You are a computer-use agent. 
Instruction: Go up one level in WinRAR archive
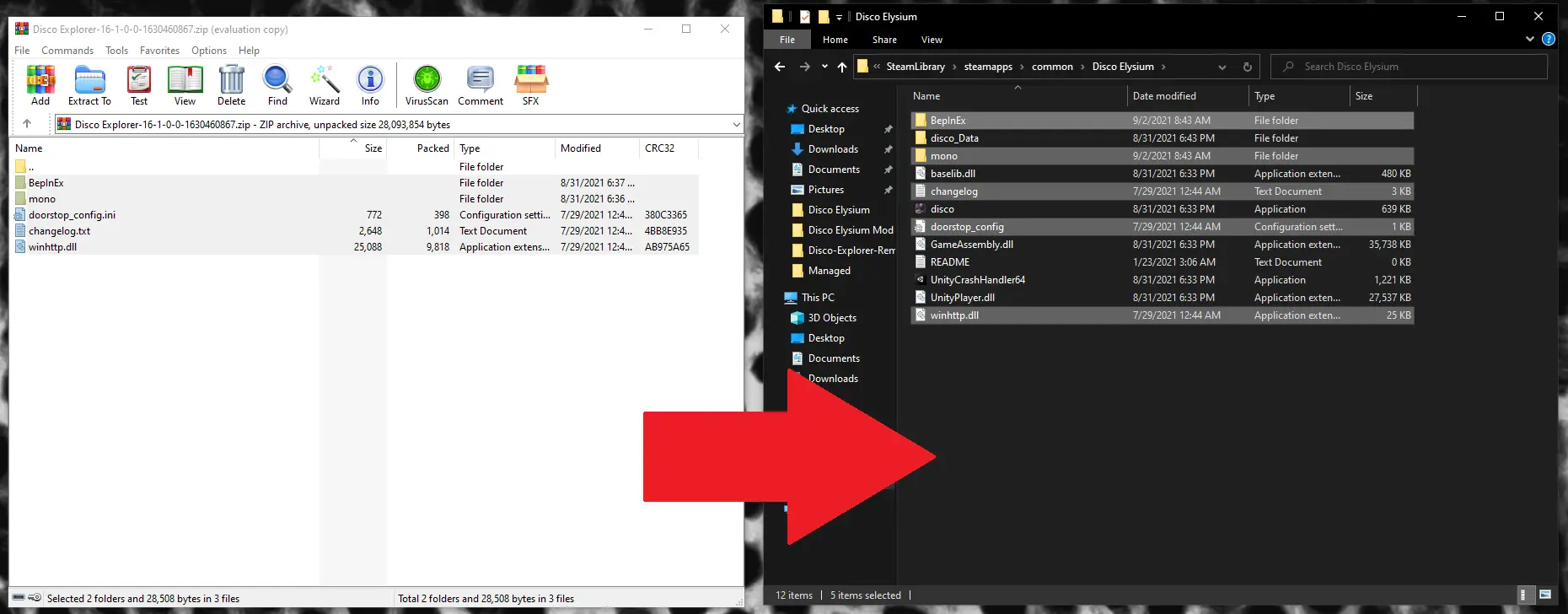pyautogui.click(x=27, y=124)
